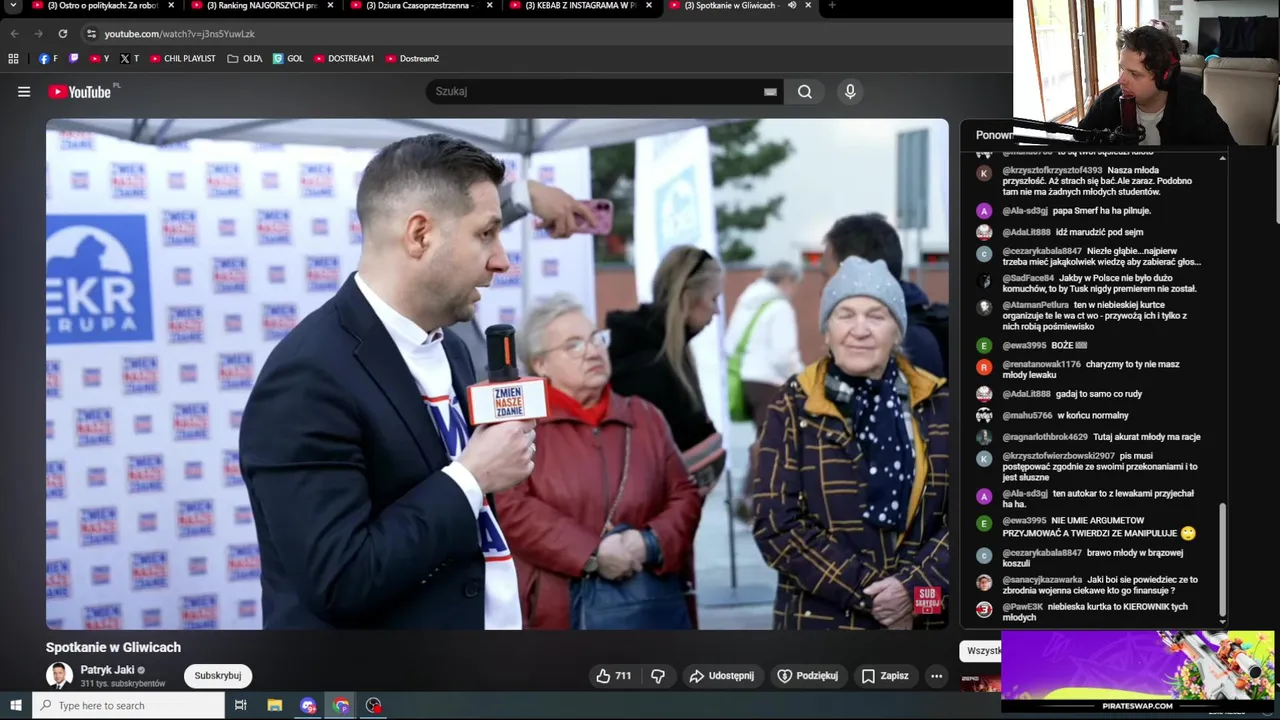The image size is (1280, 720).
Task: Reload the page with the refresh icon
Action: [63, 33]
